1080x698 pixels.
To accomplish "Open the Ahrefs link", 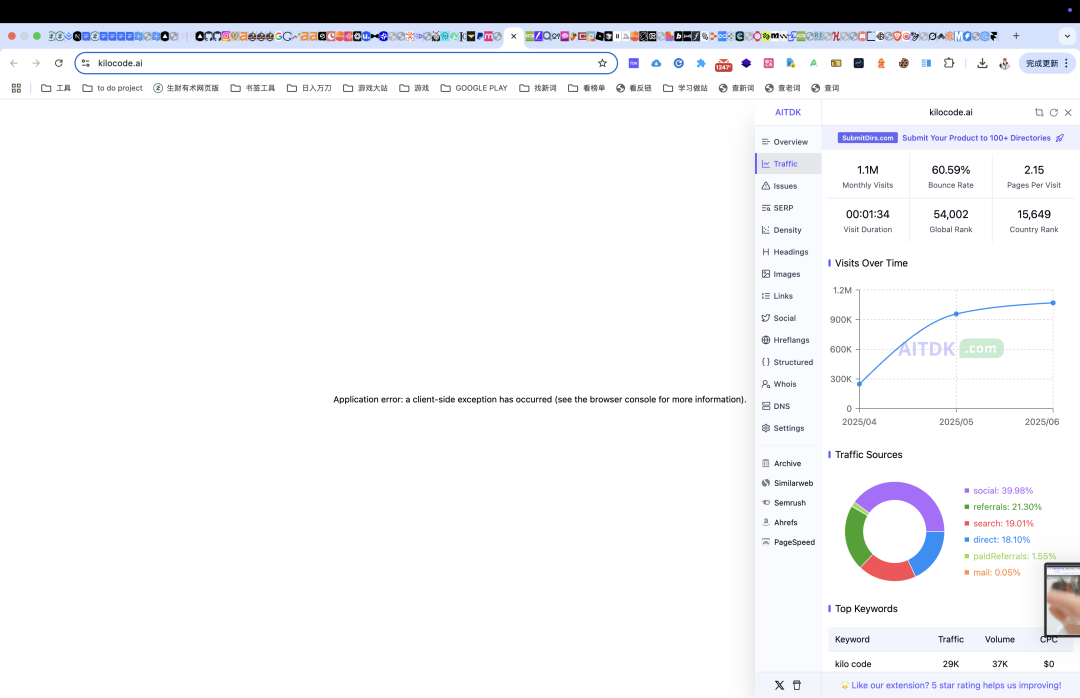I will tap(779, 522).
